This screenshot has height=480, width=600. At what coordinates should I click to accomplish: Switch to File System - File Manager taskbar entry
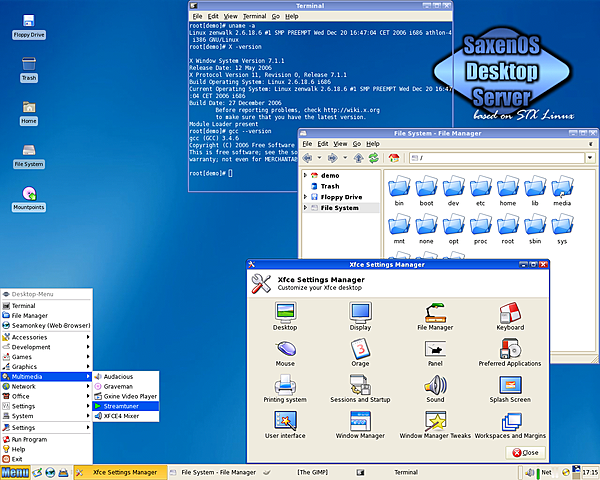(214, 473)
